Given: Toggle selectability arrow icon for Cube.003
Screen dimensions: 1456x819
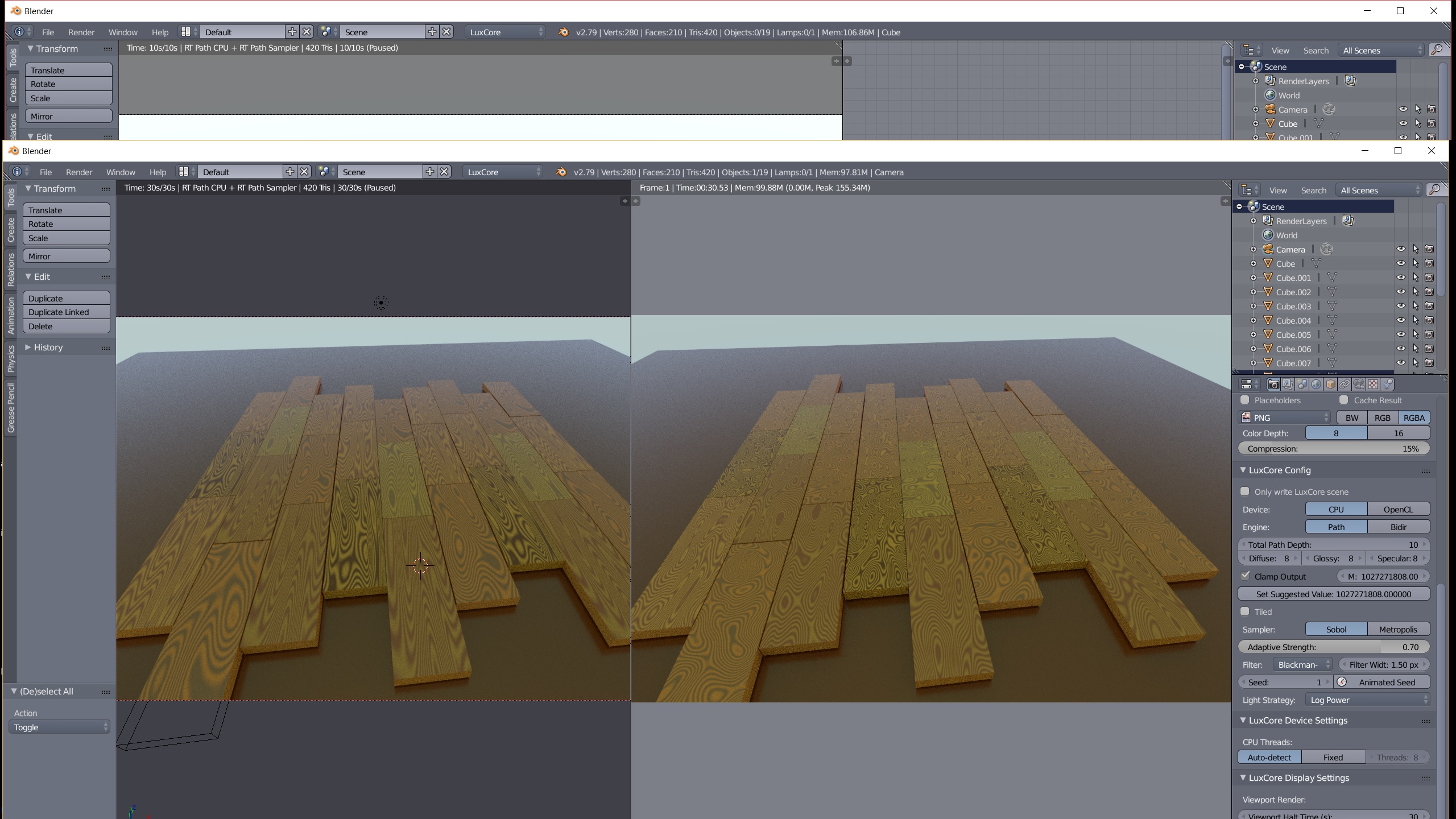Looking at the screenshot, I should (x=1416, y=306).
